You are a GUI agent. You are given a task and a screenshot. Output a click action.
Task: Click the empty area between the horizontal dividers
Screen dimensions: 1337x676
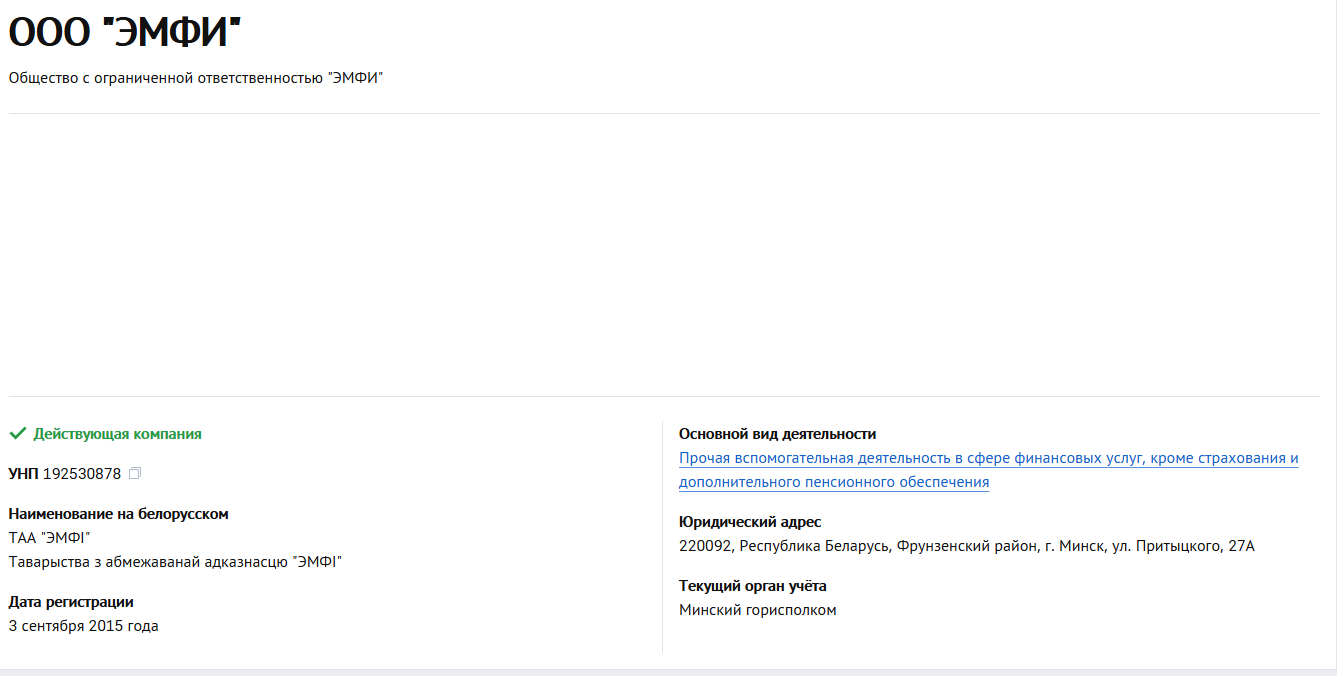point(664,255)
